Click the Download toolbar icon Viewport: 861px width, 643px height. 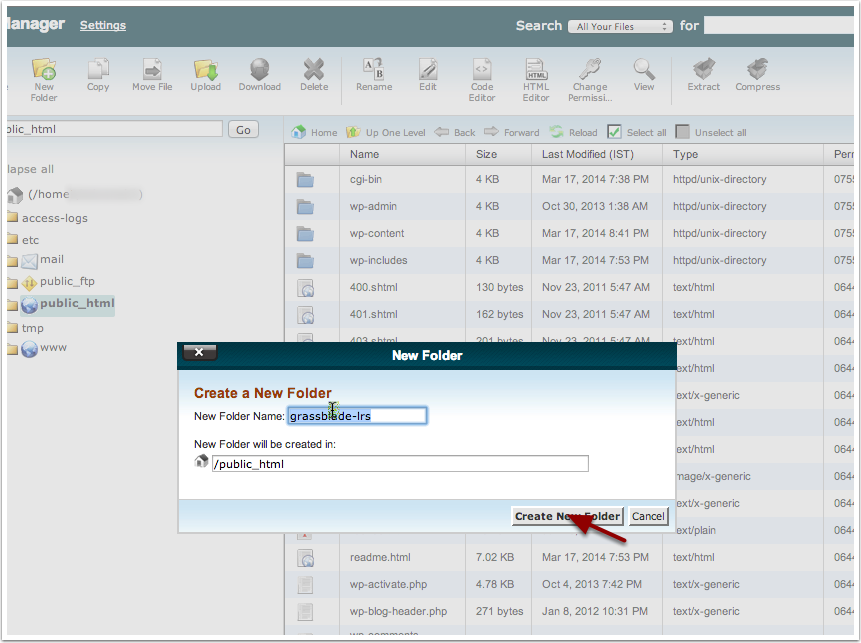tap(259, 71)
